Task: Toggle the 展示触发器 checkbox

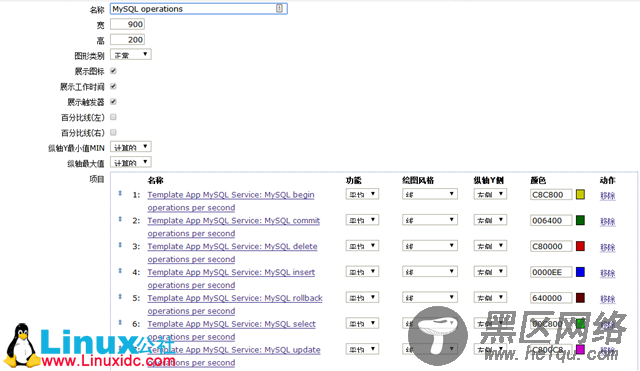Action: [113, 102]
